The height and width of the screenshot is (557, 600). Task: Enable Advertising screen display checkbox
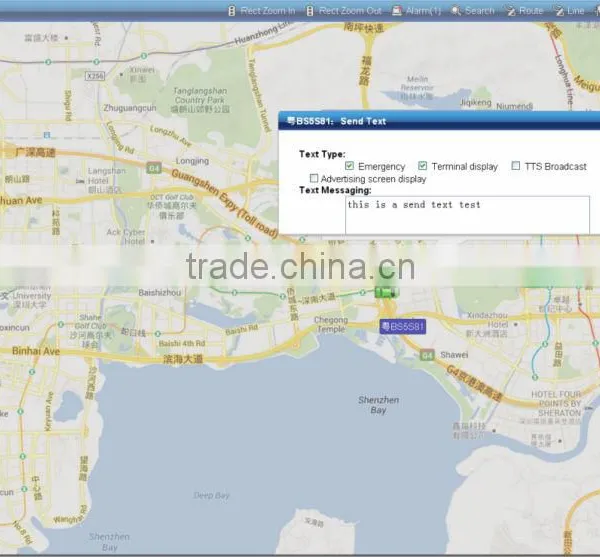[314, 178]
